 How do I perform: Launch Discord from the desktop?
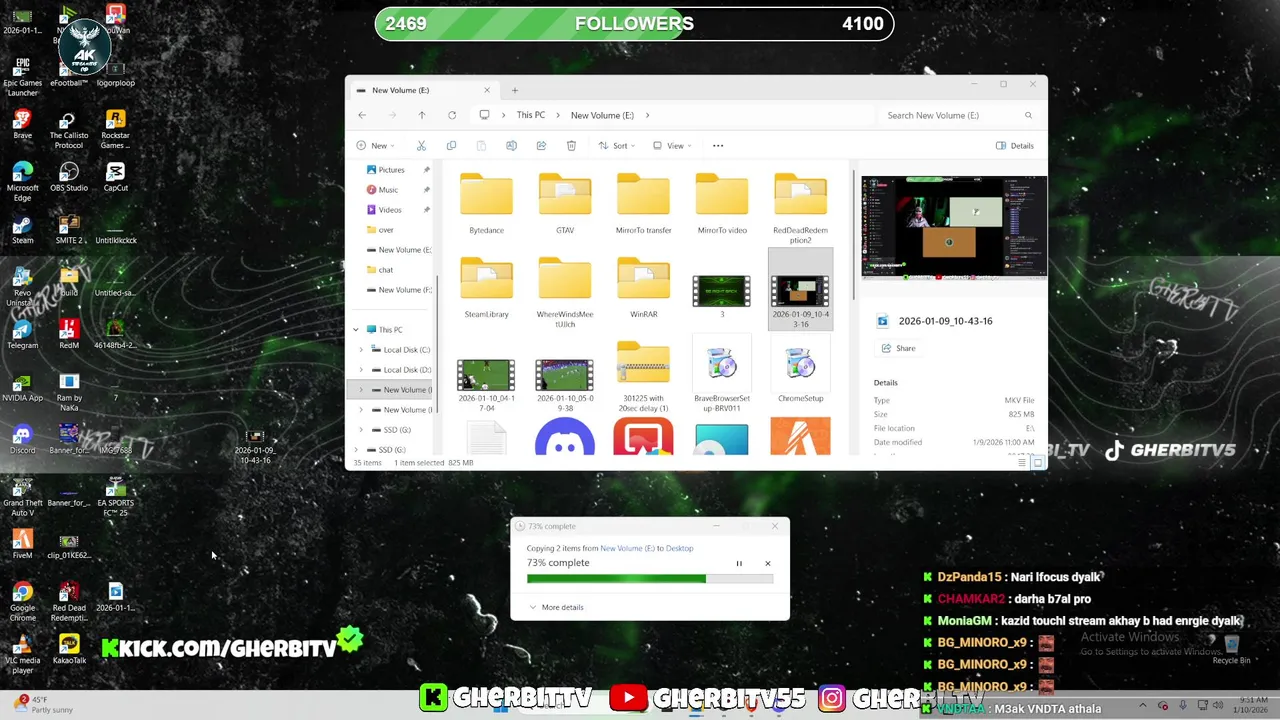(22, 441)
